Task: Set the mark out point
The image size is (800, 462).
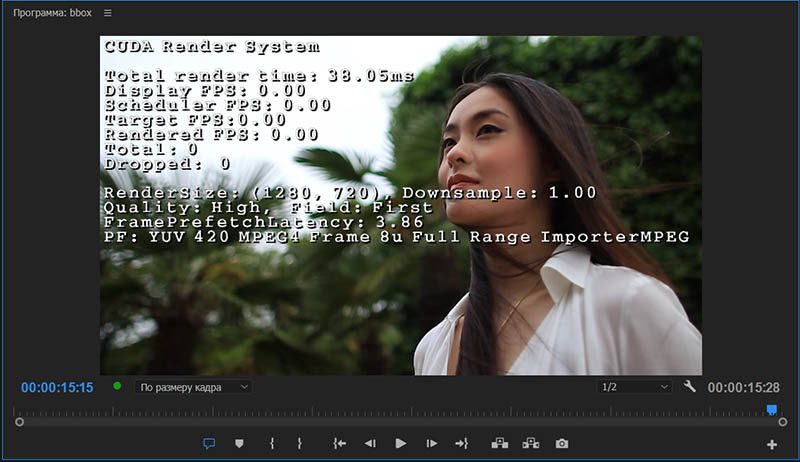Action: click(299, 444)
